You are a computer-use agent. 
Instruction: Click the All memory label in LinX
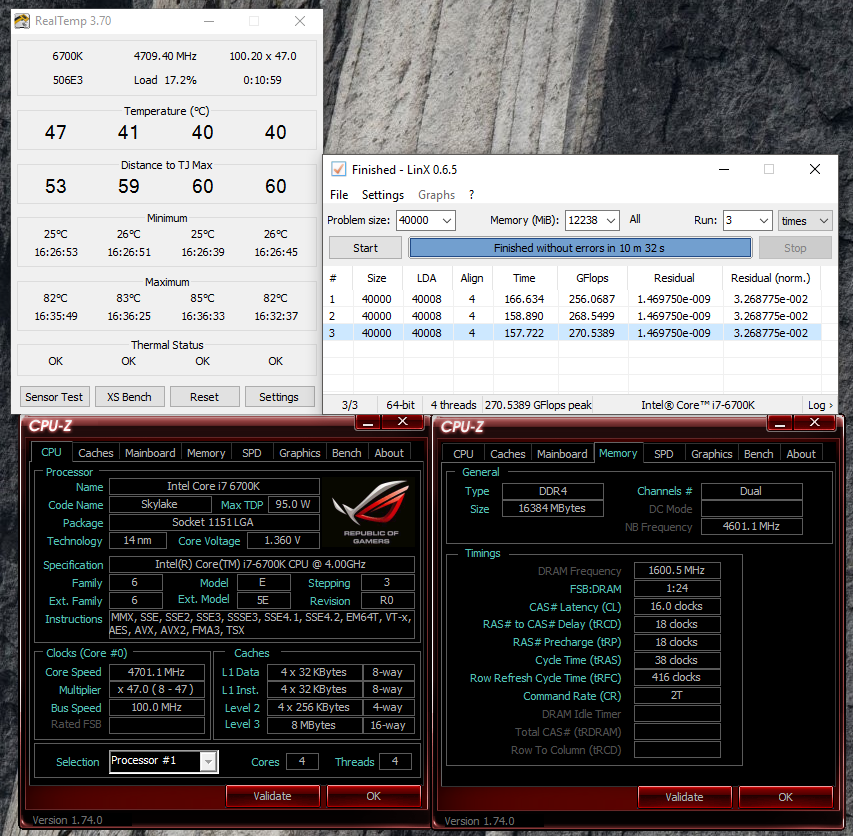[x=635, y=219]
